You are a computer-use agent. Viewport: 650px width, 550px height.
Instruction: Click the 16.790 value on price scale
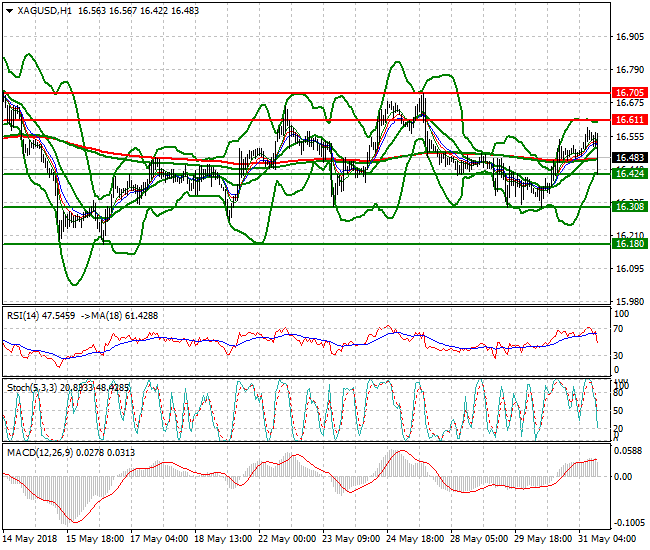[628, 69]
